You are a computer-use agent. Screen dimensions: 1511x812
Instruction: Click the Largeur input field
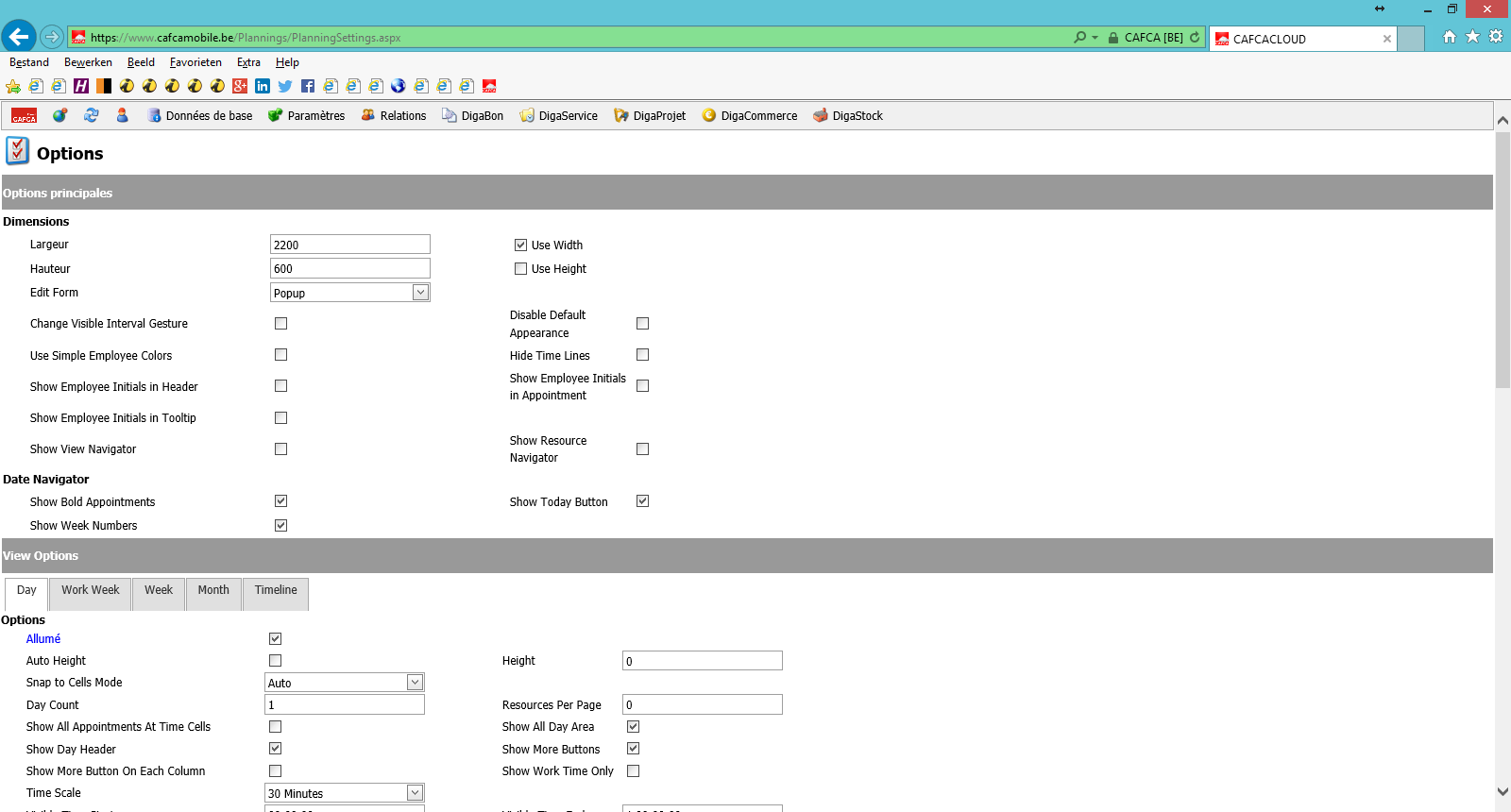[350, 245]
